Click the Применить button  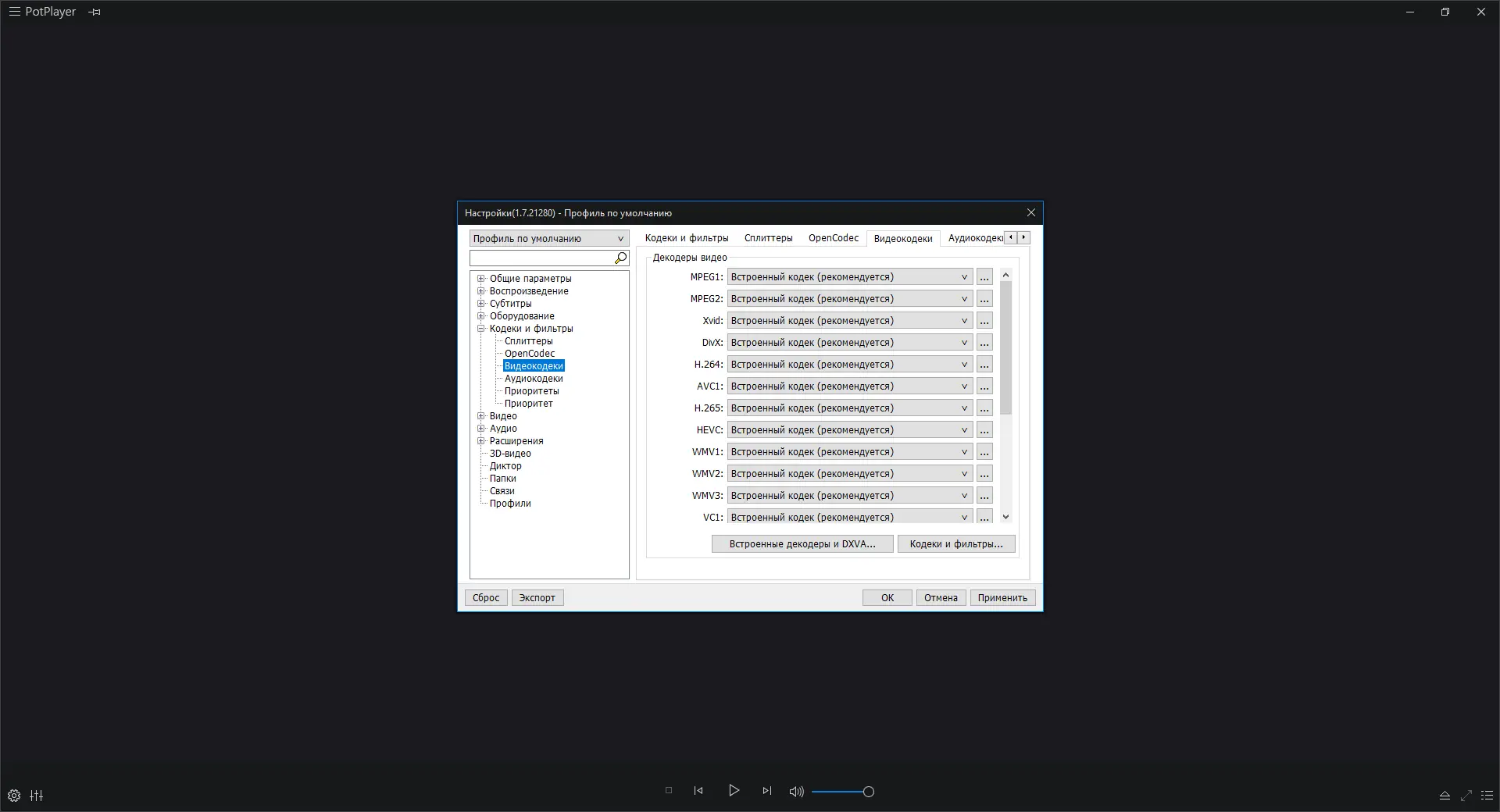point(1002,598)
